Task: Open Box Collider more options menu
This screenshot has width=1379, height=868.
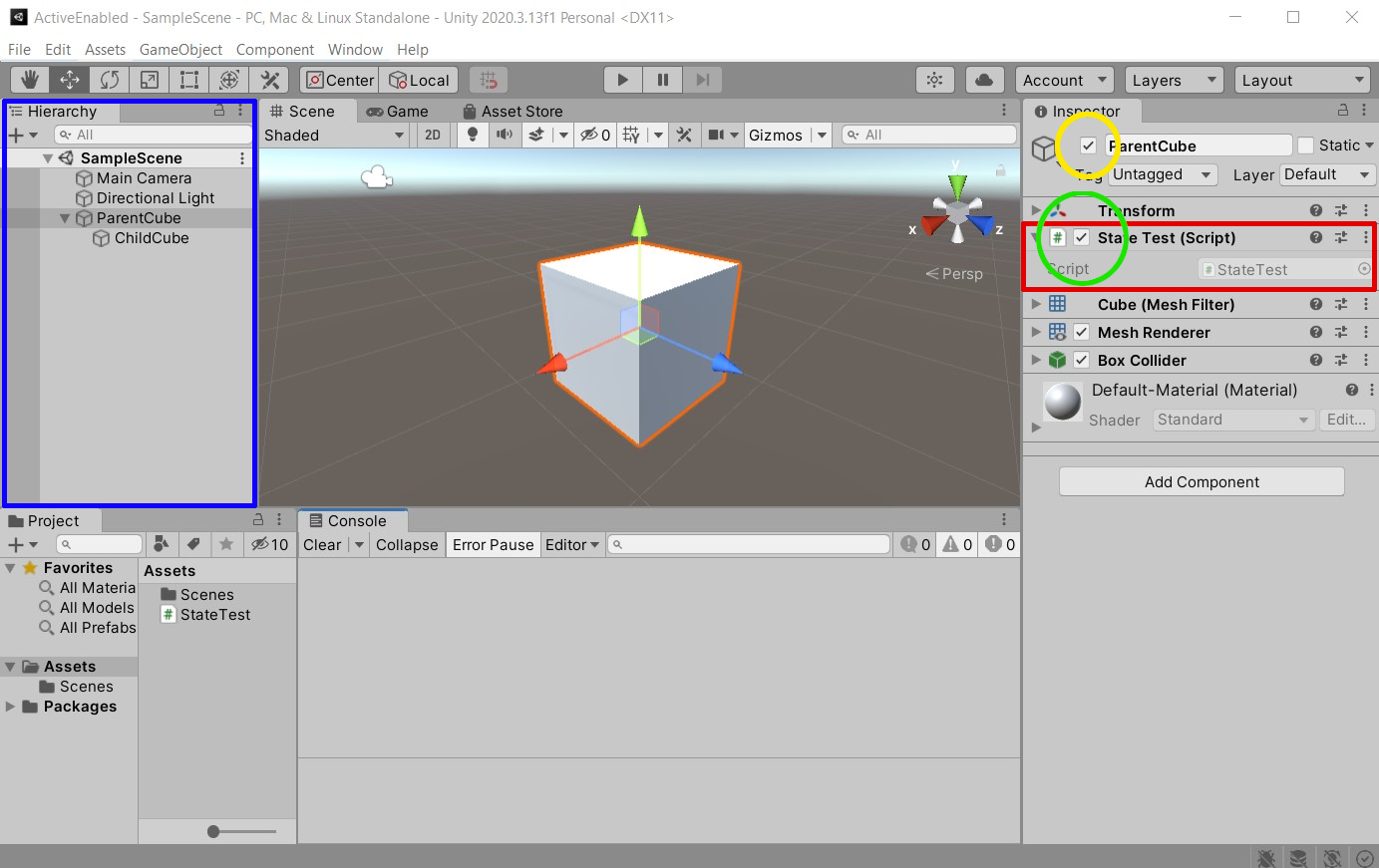Action: [x=1366, y=360]
